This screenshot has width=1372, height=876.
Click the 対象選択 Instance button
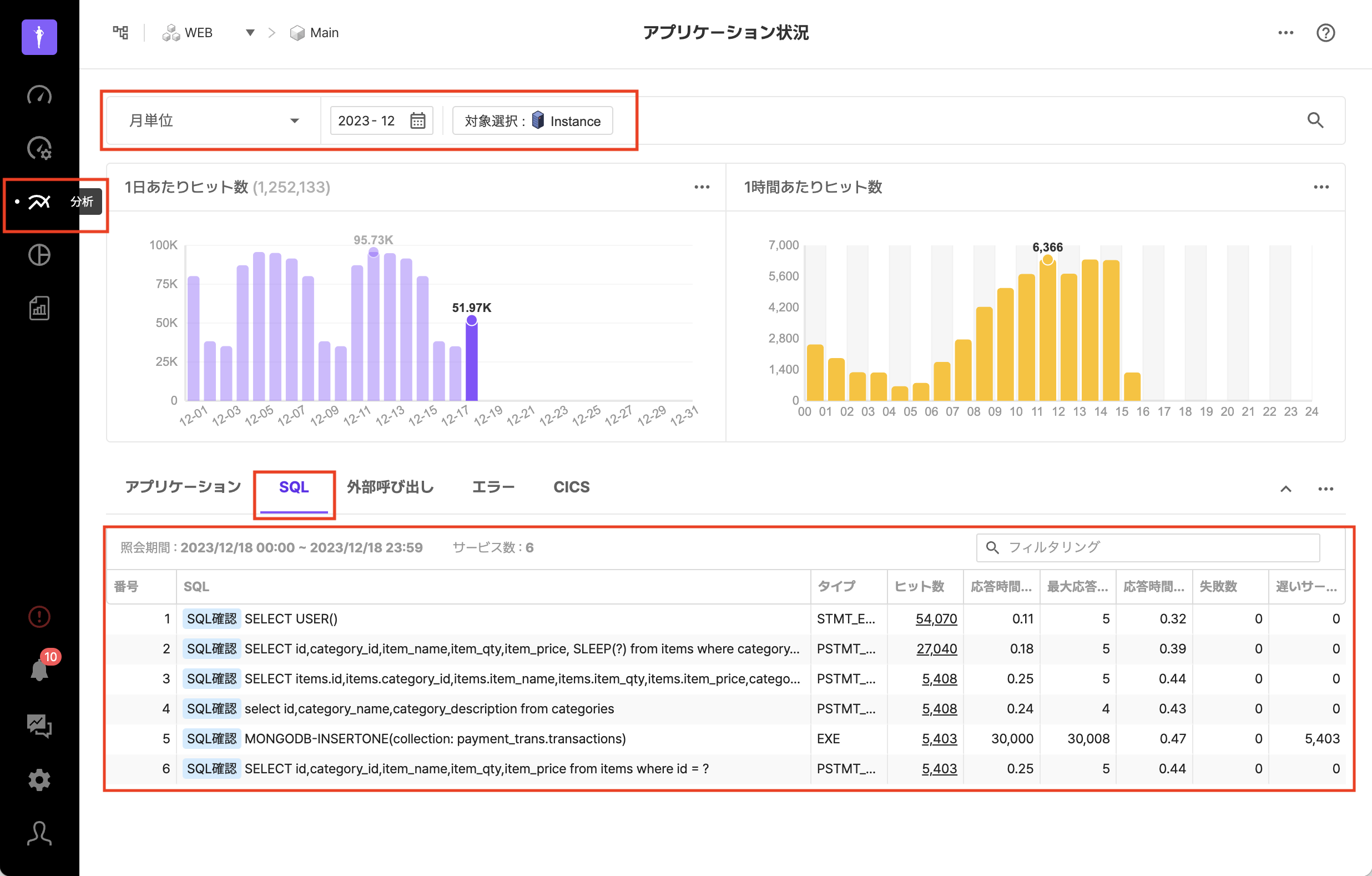532,121
